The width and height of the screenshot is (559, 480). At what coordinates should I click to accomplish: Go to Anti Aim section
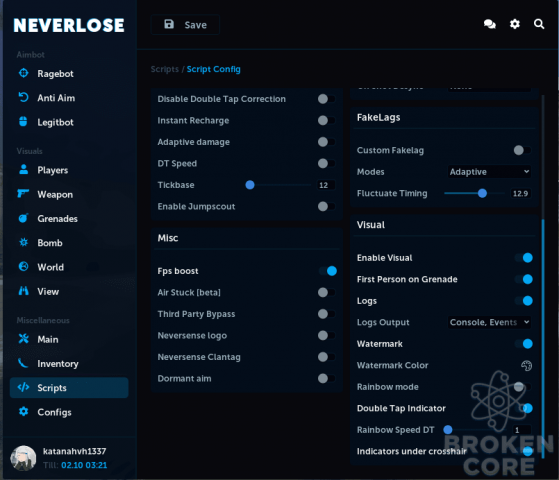[56, 98]
